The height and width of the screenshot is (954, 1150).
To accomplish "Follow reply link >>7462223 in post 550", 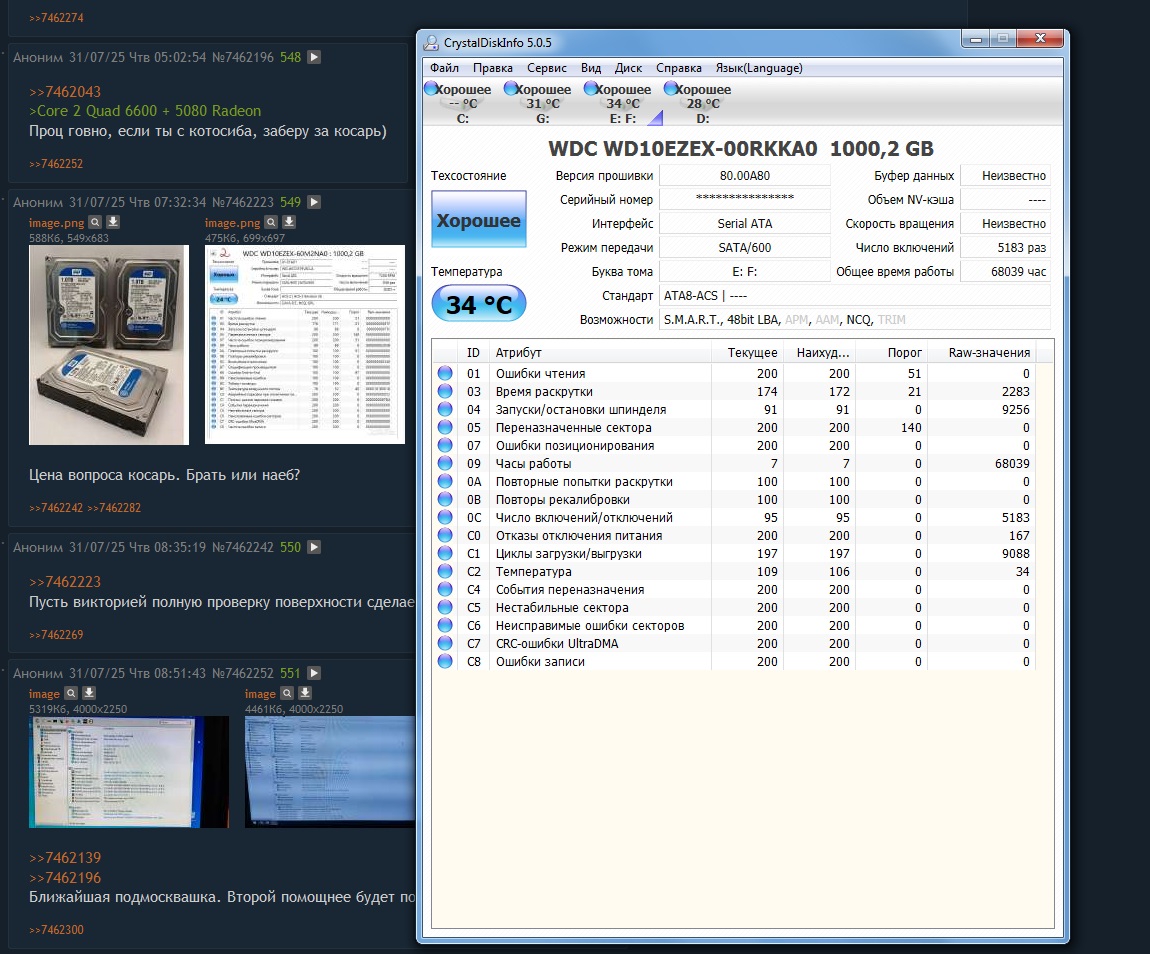I will click(65, 581).
